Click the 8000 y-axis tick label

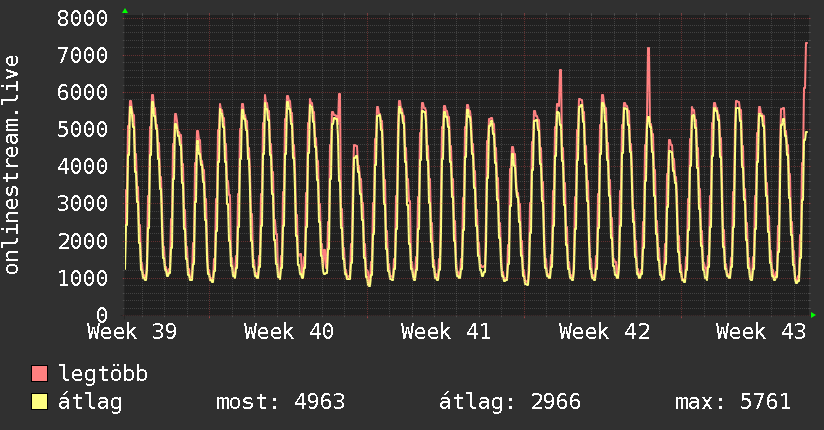click(83, 18)
